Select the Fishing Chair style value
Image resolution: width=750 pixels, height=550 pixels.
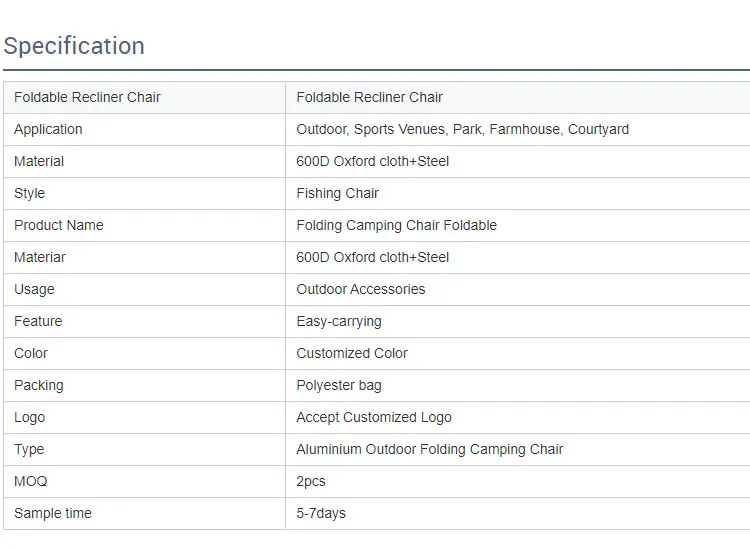point(337,193)
